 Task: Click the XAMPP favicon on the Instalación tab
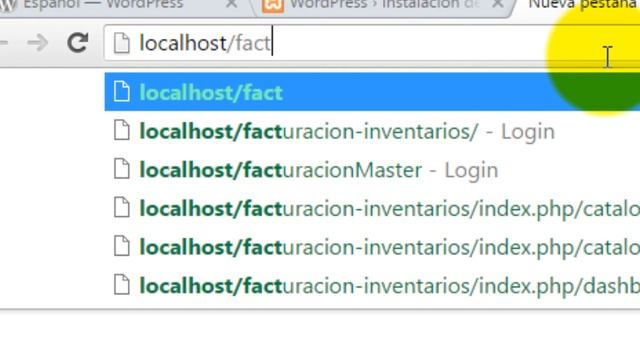point(273,6)
